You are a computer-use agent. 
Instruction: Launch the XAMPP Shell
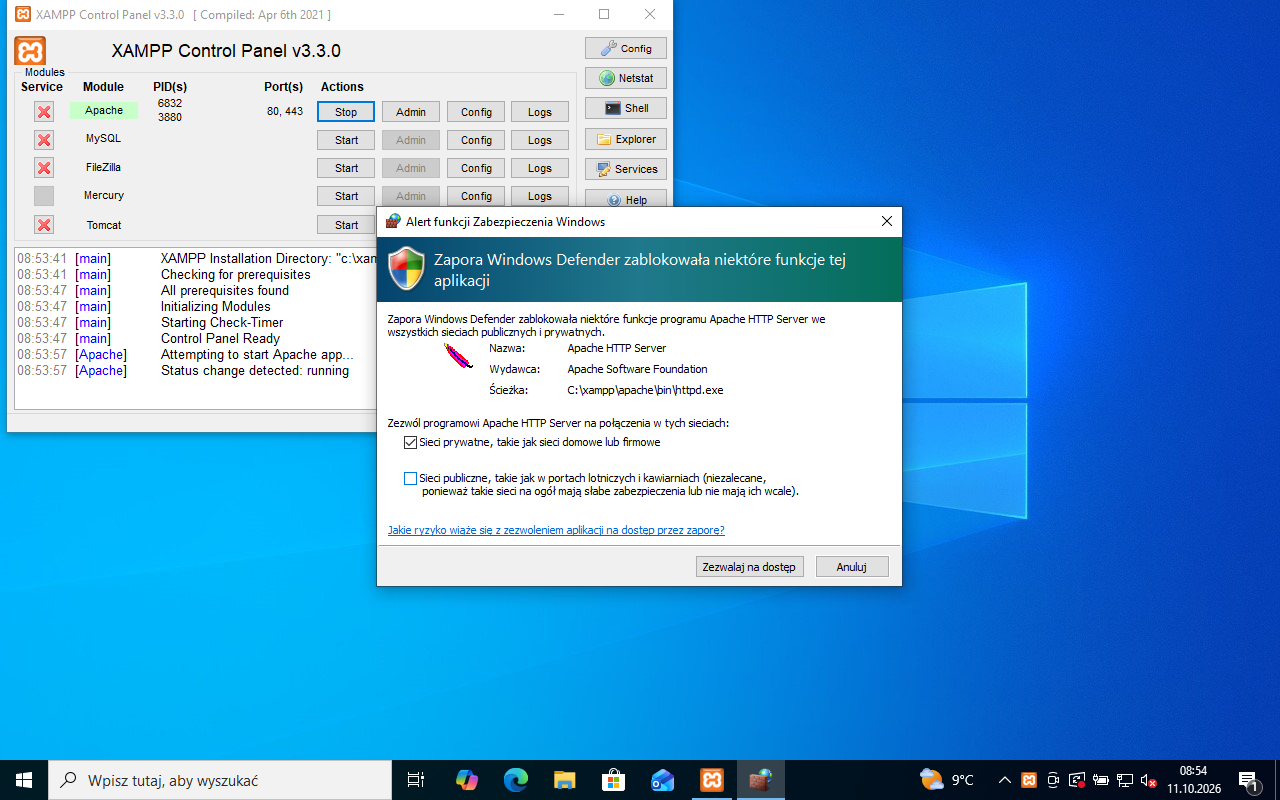[x=626, y=108]
